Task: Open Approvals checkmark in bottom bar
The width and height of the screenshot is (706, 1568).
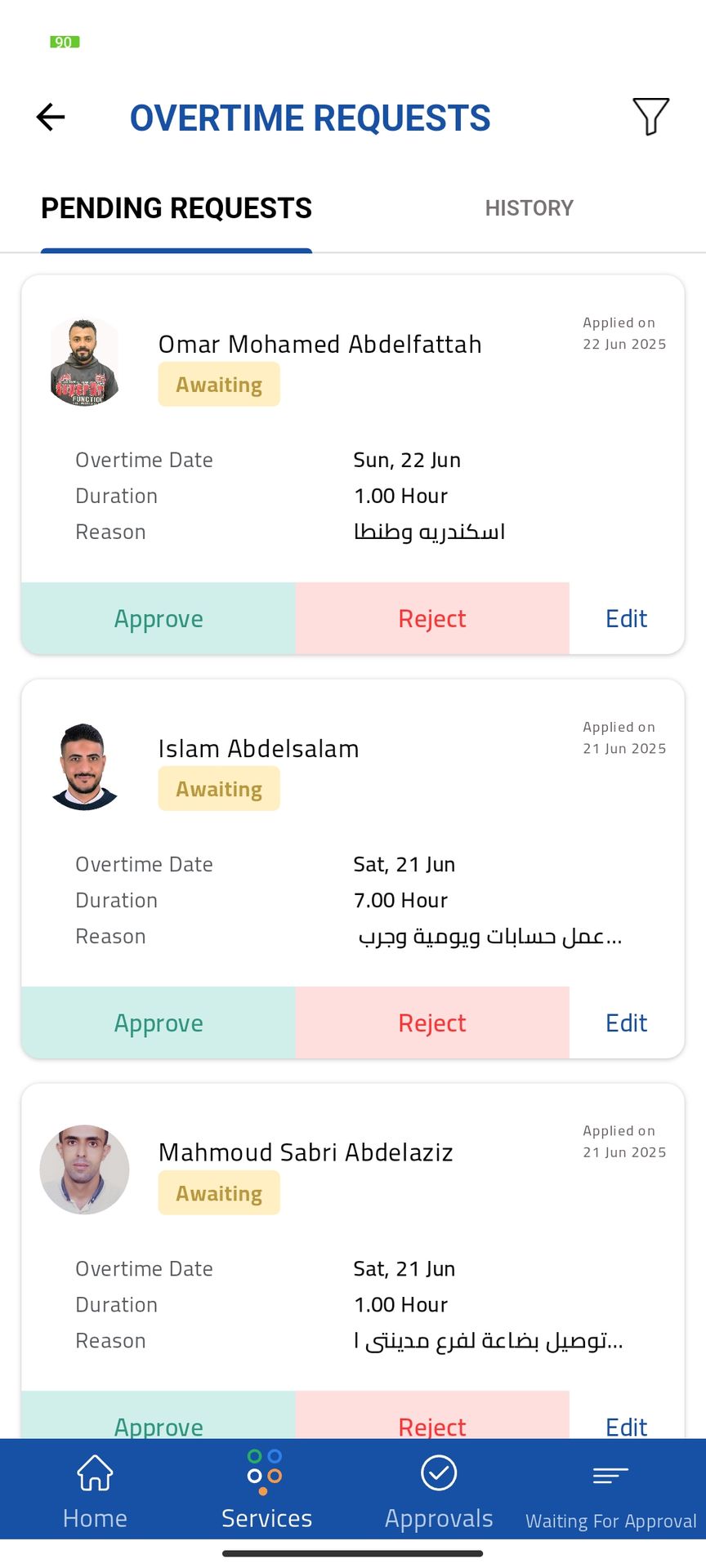Action: 439,1492
